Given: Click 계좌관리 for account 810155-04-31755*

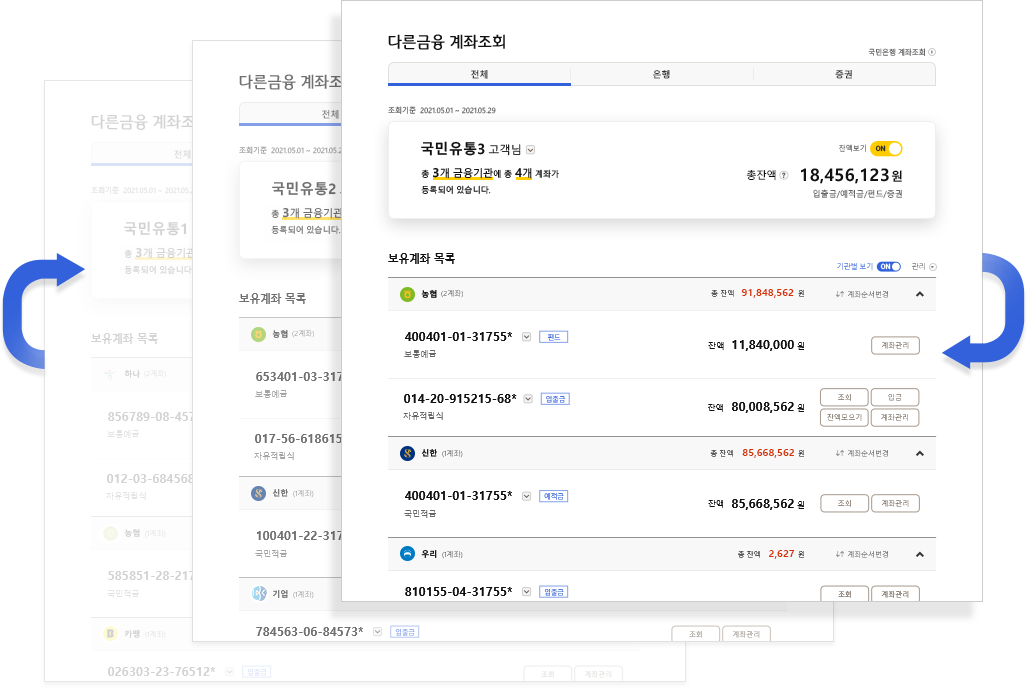Looking at the screenshot, I should click(x=895, y=593).
